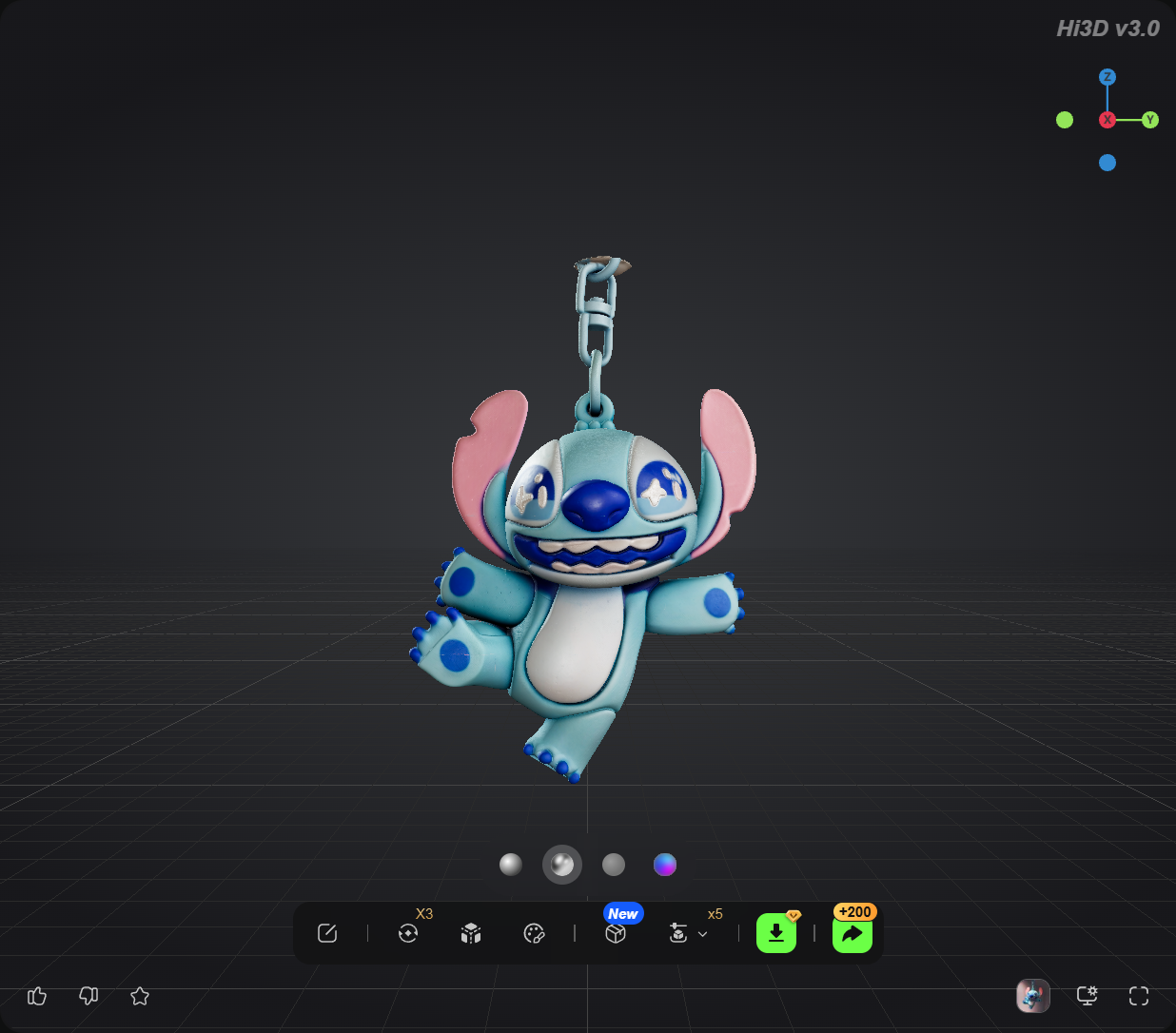Expand the chevron beside the x5 tool

703,934
